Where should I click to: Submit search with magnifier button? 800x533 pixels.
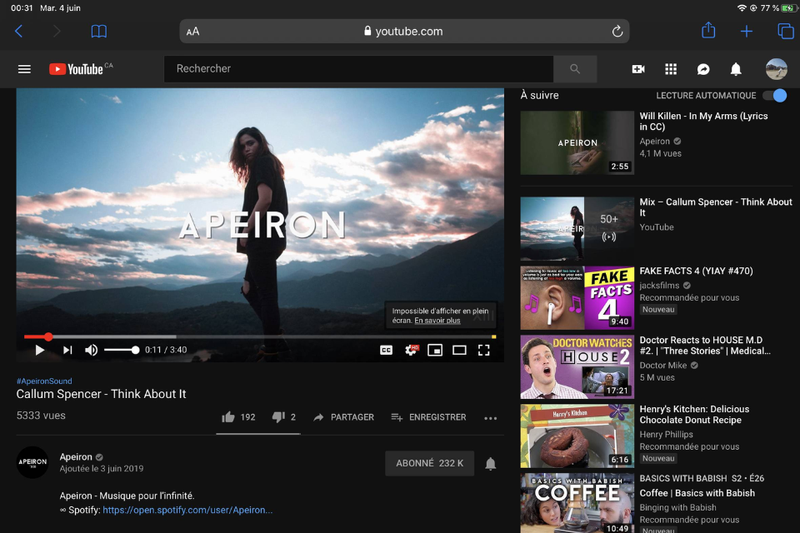[x=575, y=69]
